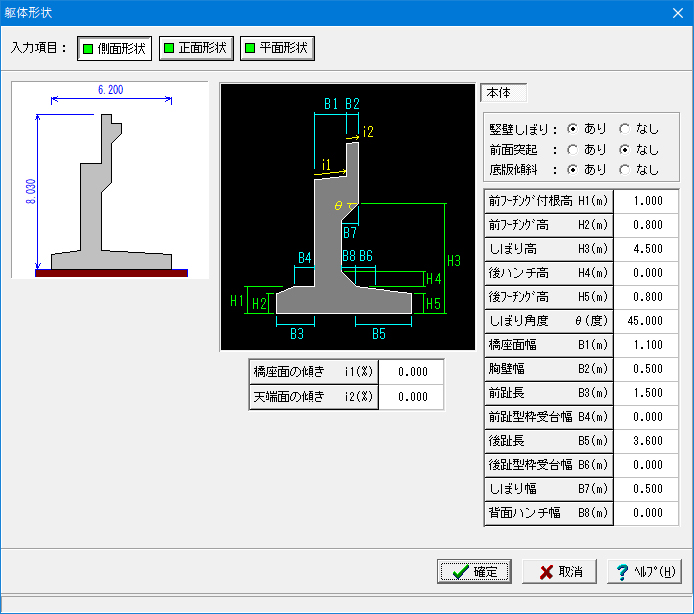
Task: Edit the H3 しぼり高 value 4.500
Action: click(646, 249)
